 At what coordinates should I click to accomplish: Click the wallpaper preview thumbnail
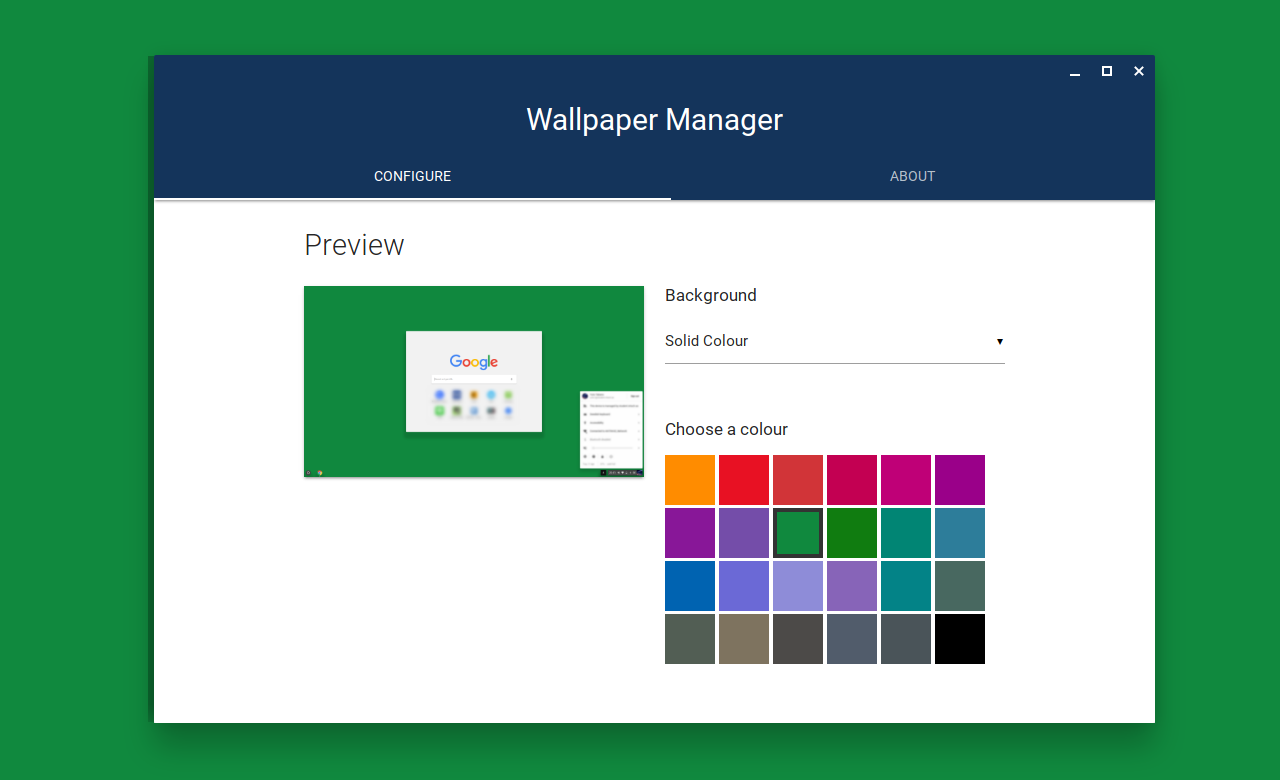click(473, 381)
